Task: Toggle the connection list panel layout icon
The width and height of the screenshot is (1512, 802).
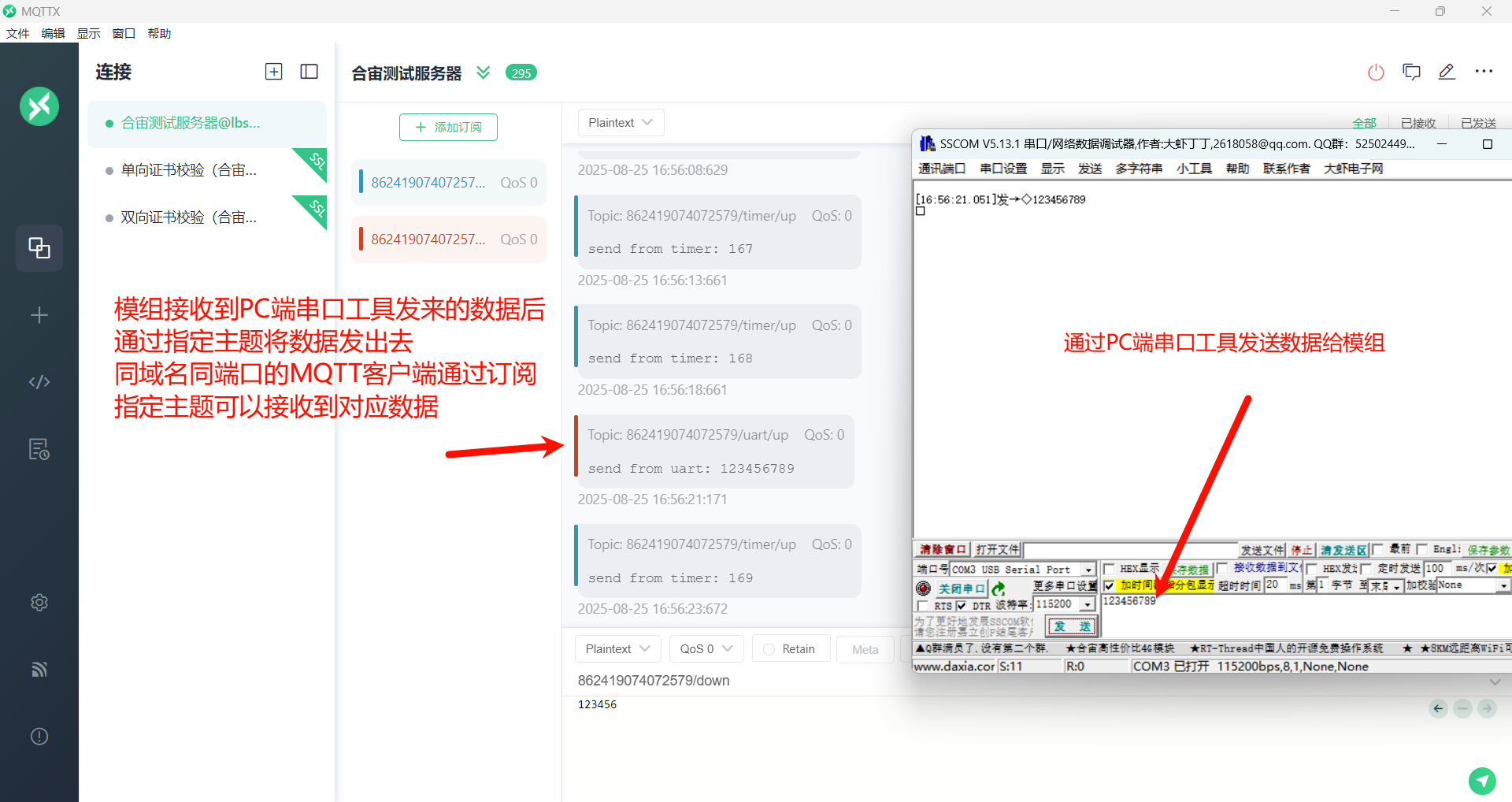Action: (x=309, y=72)
